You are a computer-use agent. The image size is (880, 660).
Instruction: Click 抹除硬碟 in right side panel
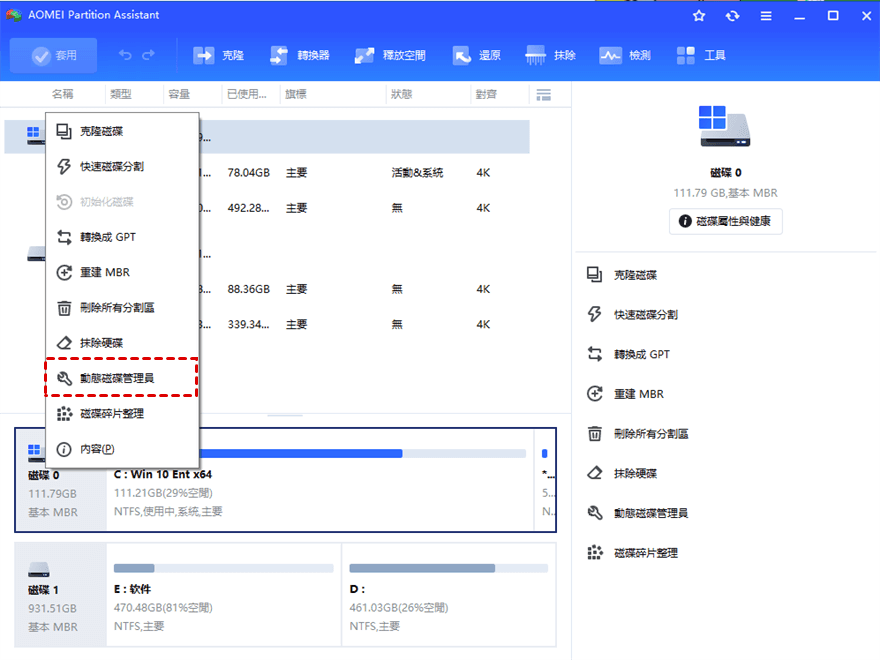[x=635, y=473]
